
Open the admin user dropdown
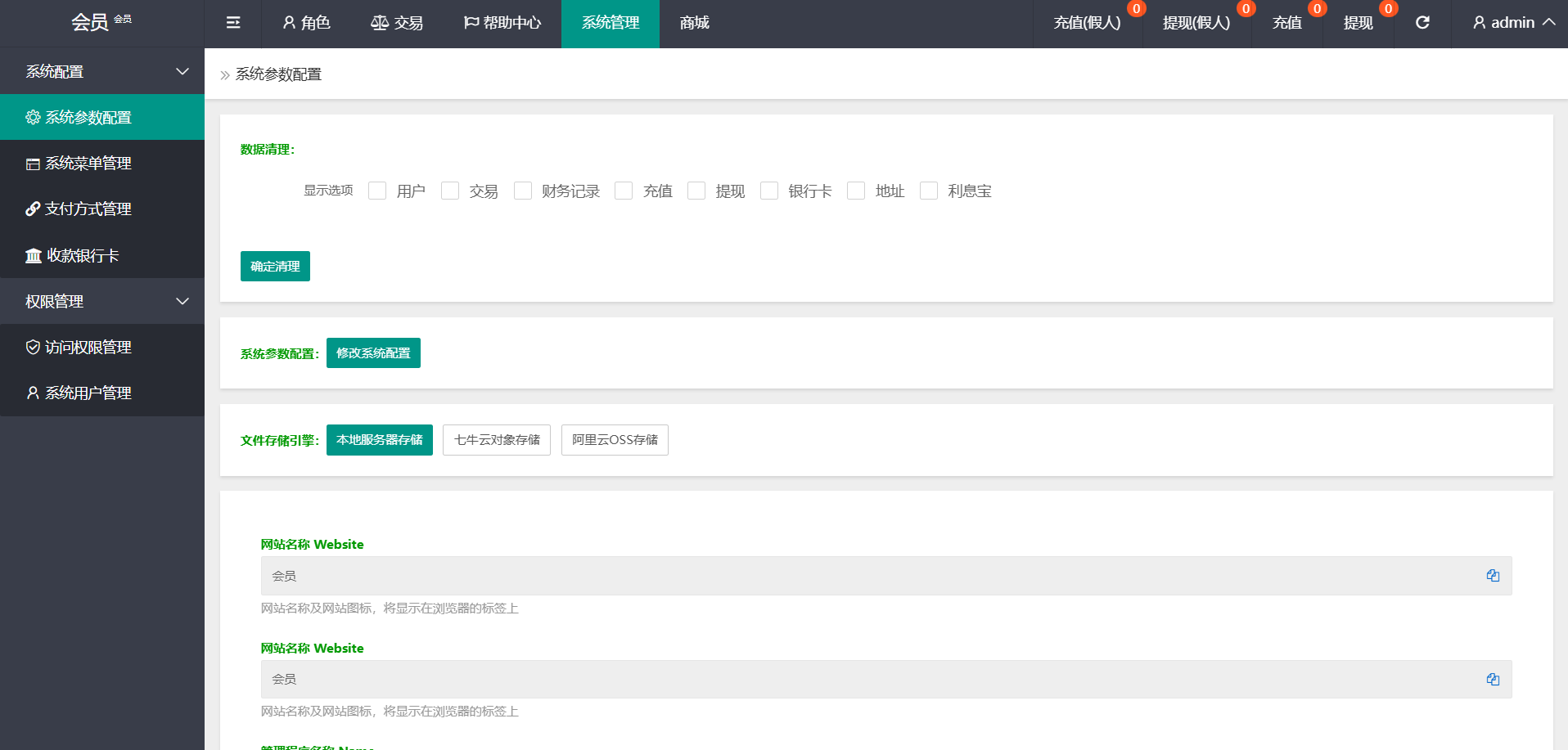1513,23
